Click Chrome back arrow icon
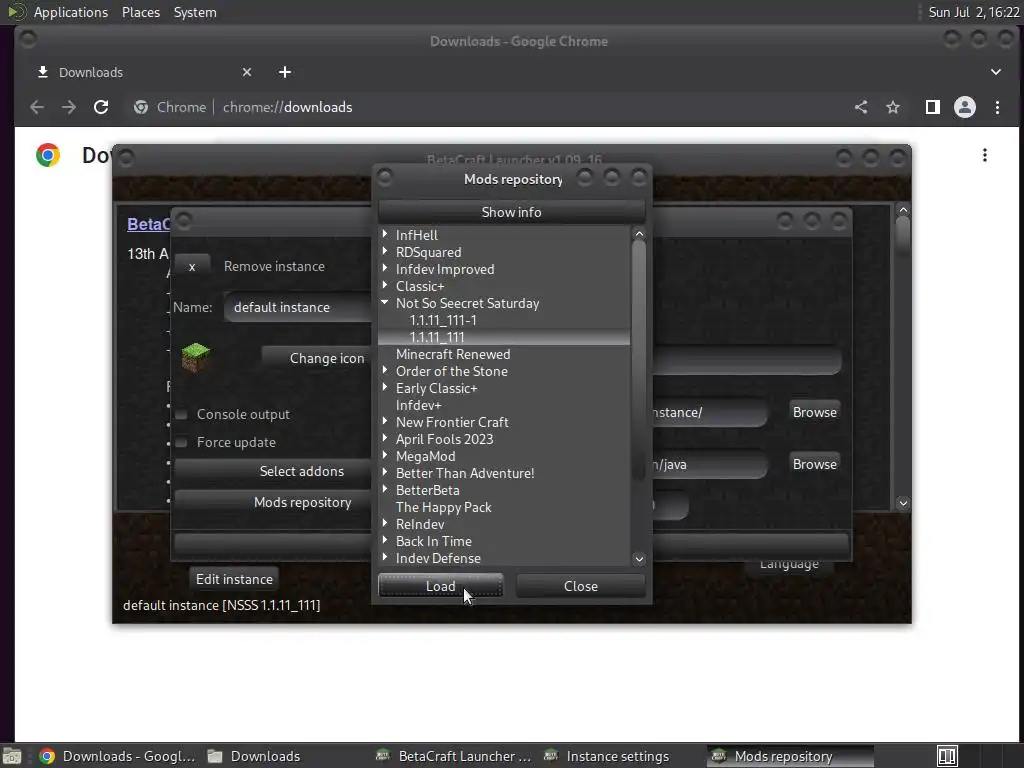Screen dimensions: 1024x768 [x=37, y=107]
